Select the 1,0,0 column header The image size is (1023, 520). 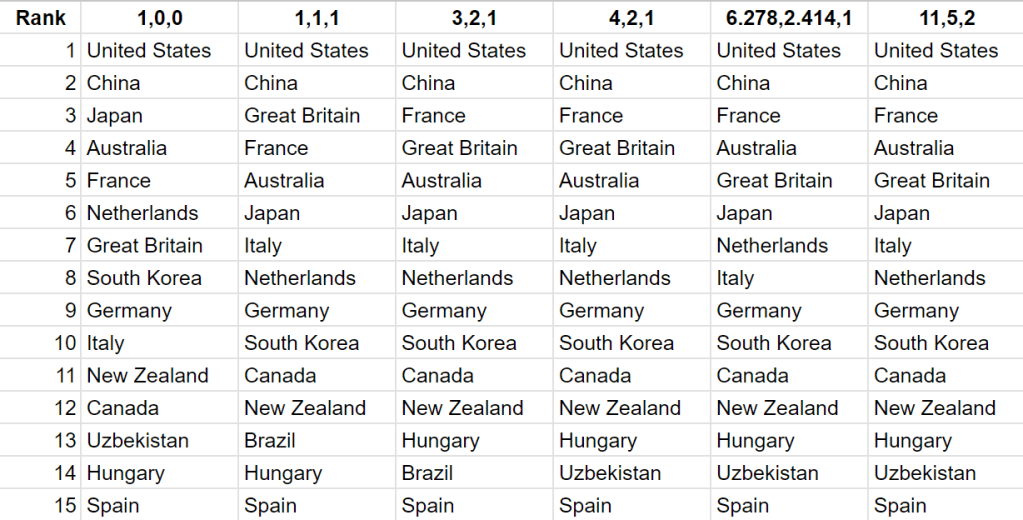[158, 18]
